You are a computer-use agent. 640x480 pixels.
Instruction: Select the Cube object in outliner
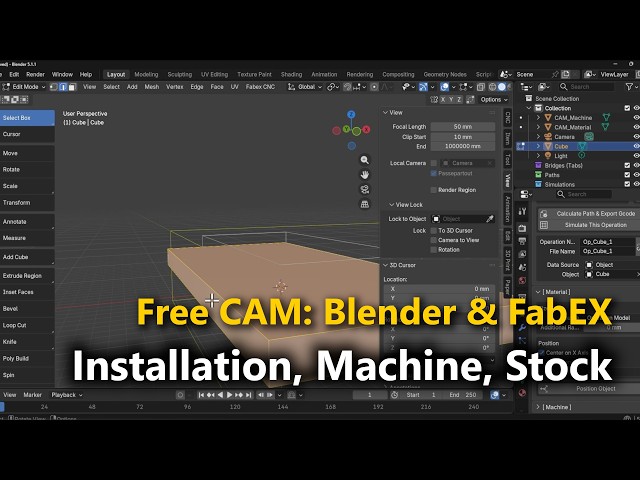tap(561, 146)
